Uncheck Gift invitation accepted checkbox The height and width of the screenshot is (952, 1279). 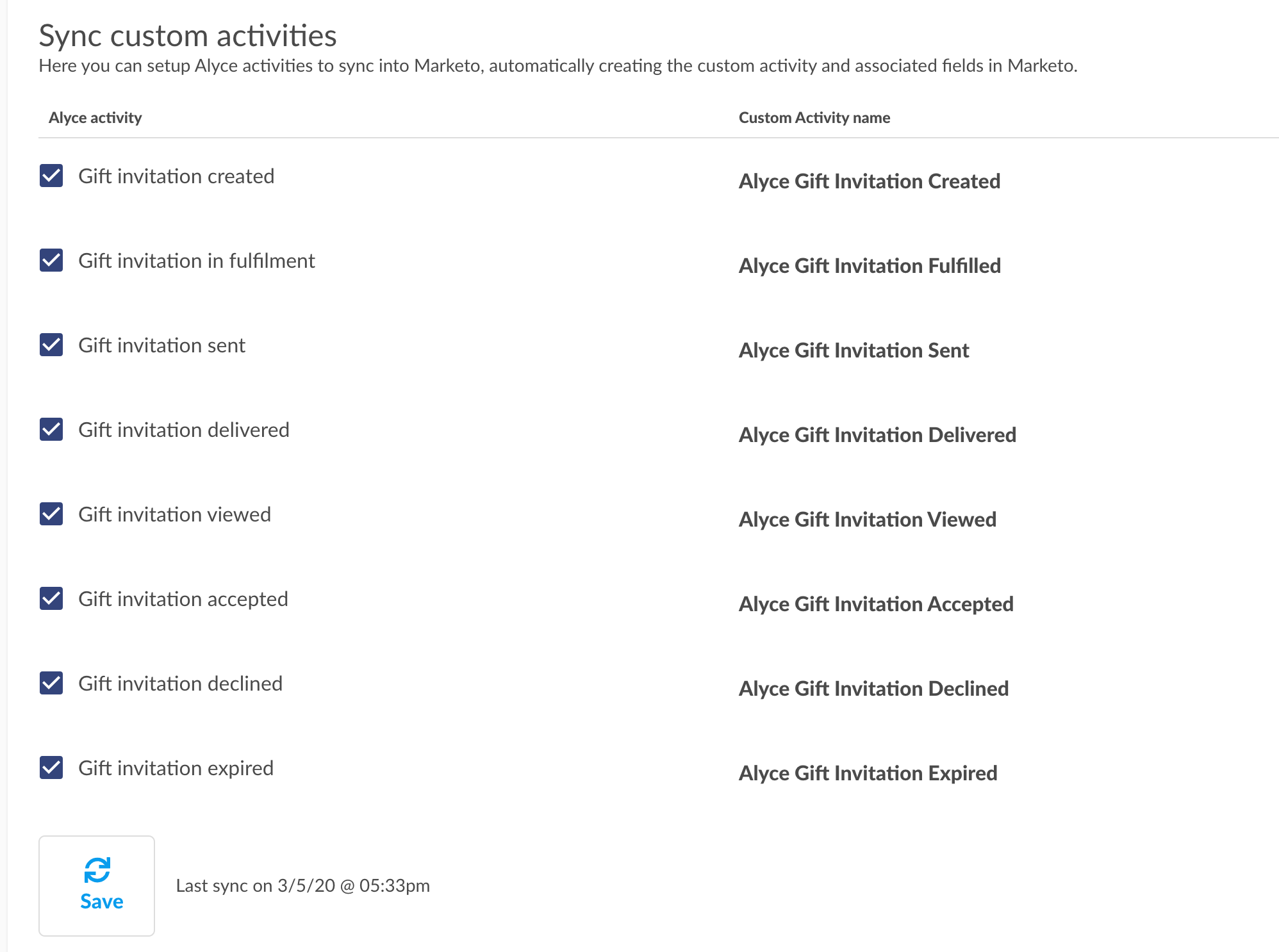click(x=51, y=598)
